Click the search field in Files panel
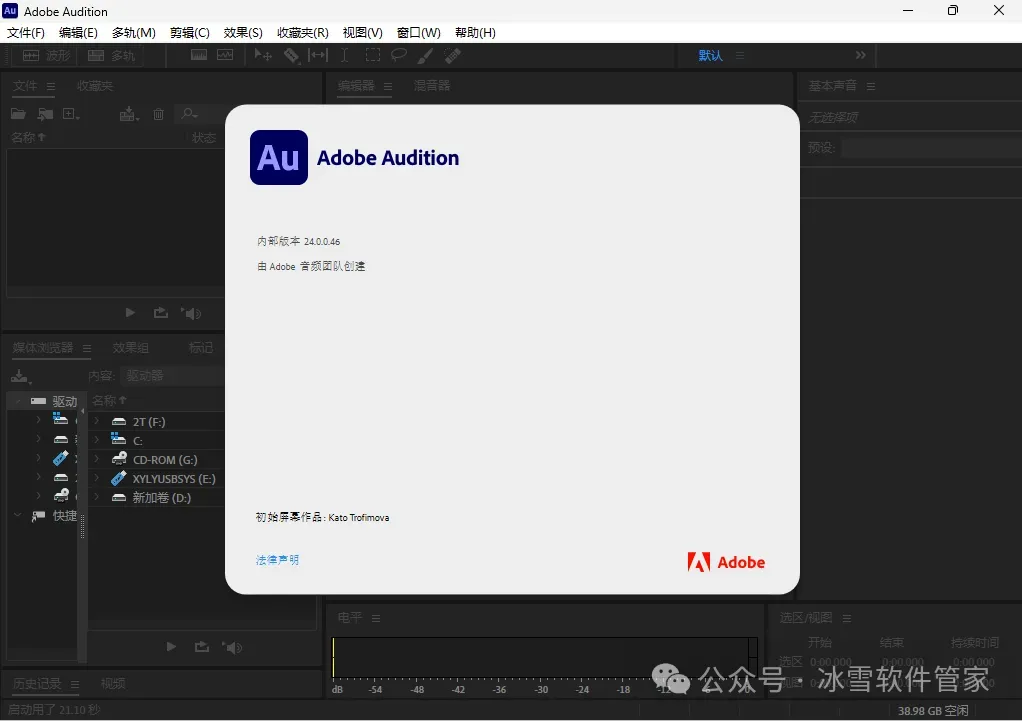The image size is (1022, 721). [x=201, y=114]
